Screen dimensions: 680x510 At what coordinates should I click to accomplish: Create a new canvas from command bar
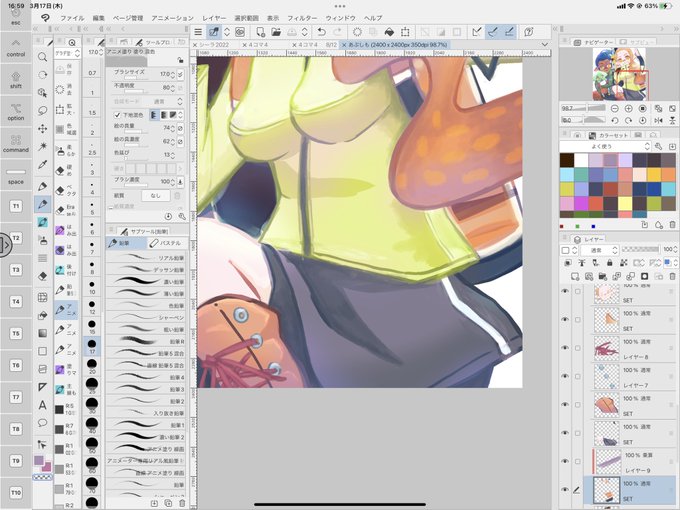coord(261,32)
